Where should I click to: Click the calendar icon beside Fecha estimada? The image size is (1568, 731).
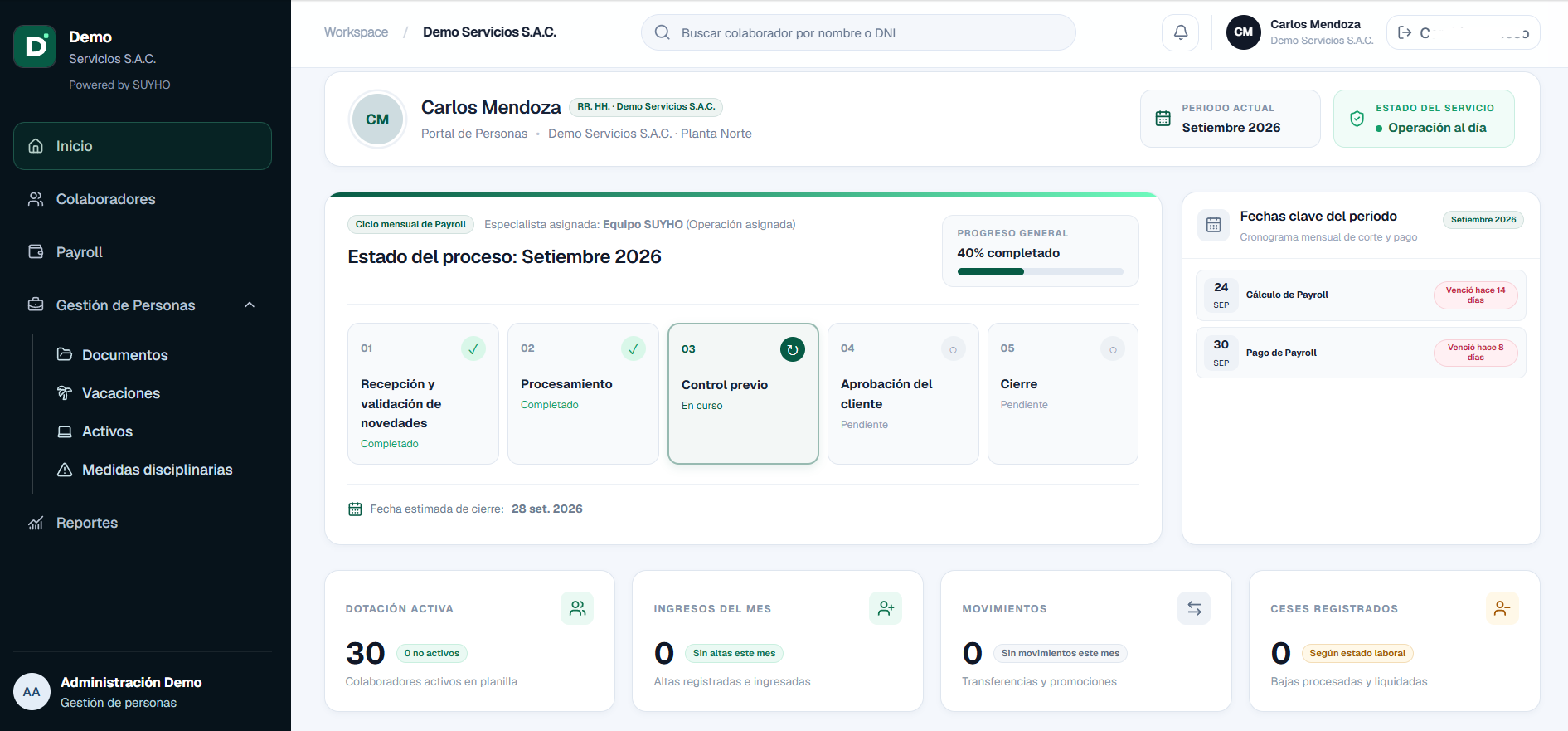[355, 509]
